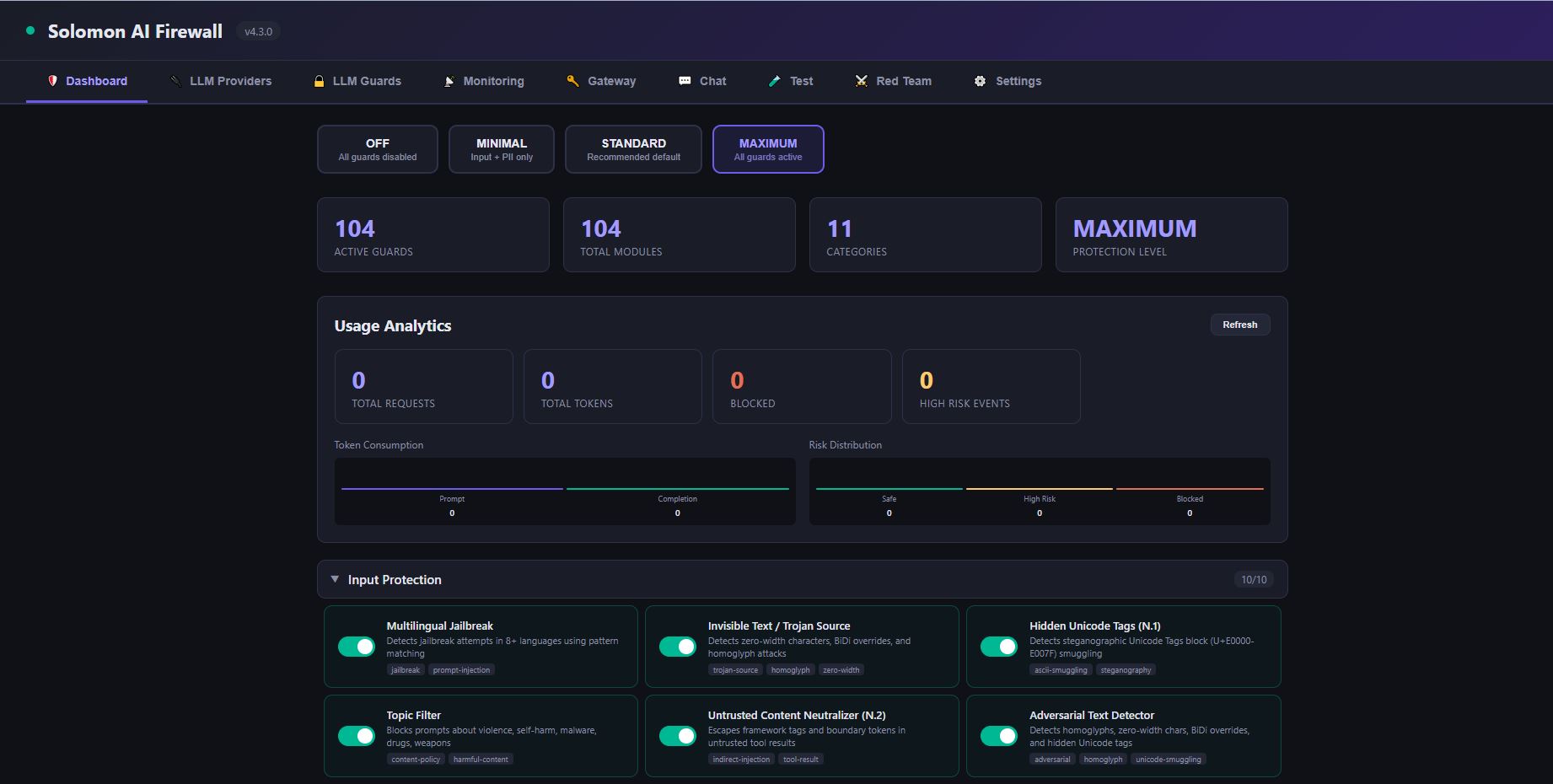The width and height of the screenshot is (1553, 784).
Task: Open the Red Team tab
Action: pyautogui.click(x=894, y=81)
